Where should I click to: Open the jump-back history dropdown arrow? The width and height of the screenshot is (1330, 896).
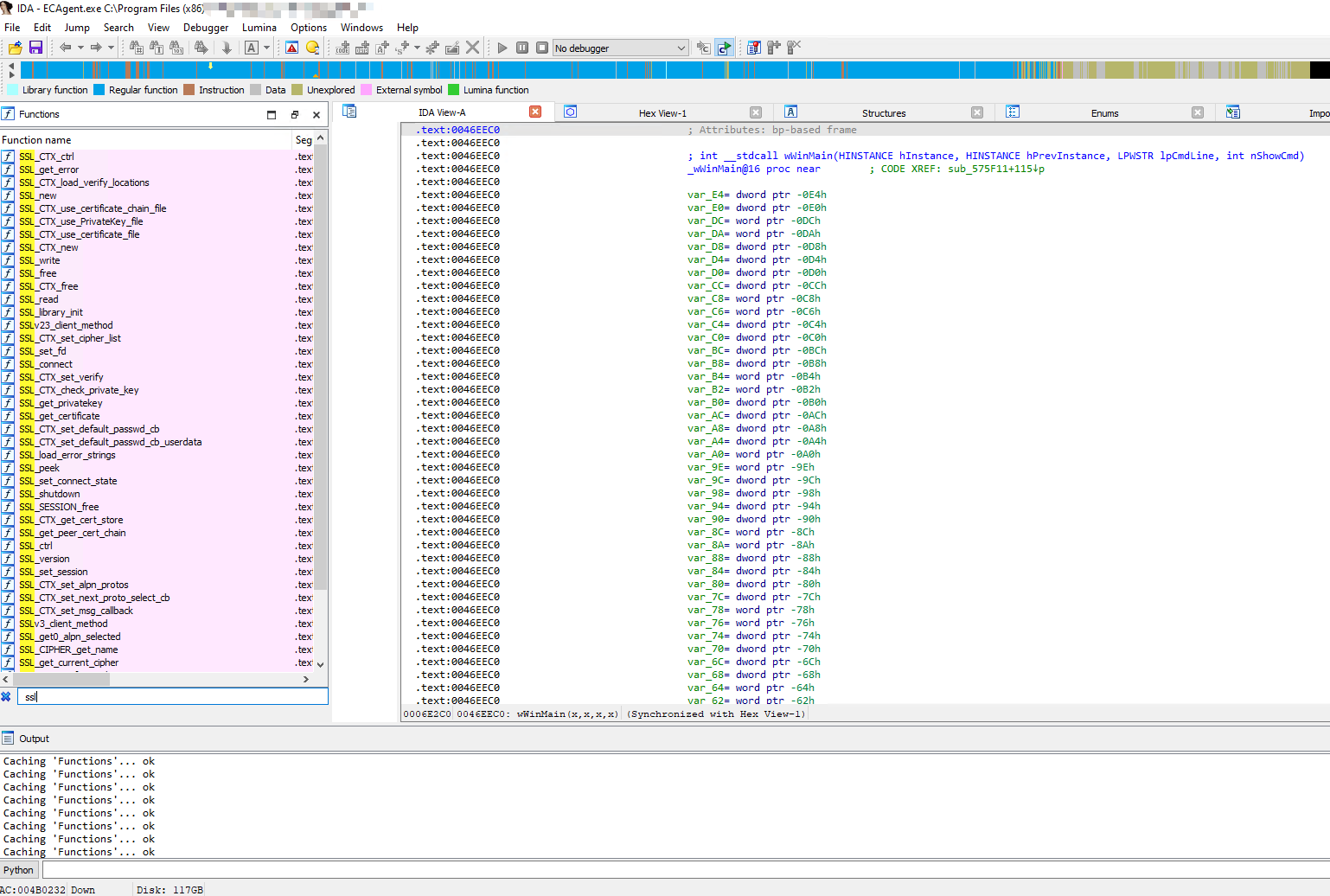click(x=80, y=48)
